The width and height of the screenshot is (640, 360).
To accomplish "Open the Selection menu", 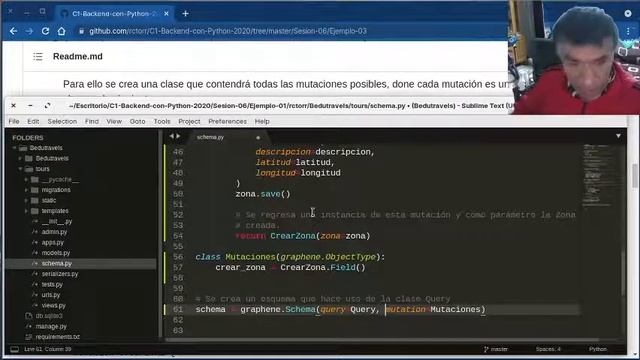I will 62,121.
